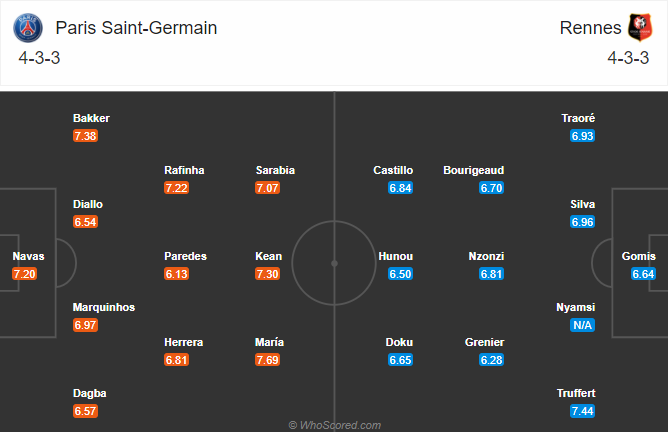Image resolution: width=670 pixels, height=432 pixels.
Task: Select Truffert's 7.44 rating badge
Action: [x=582, y=411]
